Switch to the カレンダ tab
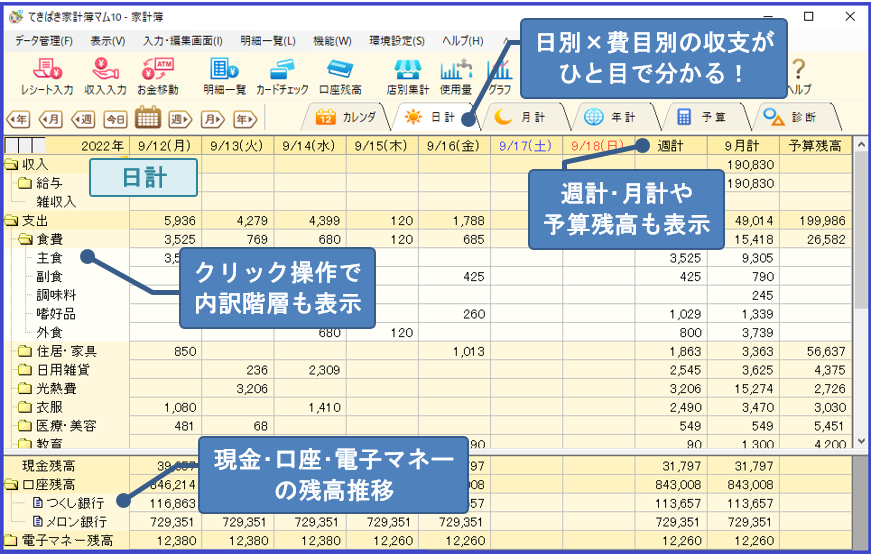The image size is (873, 554). point(346,117)
